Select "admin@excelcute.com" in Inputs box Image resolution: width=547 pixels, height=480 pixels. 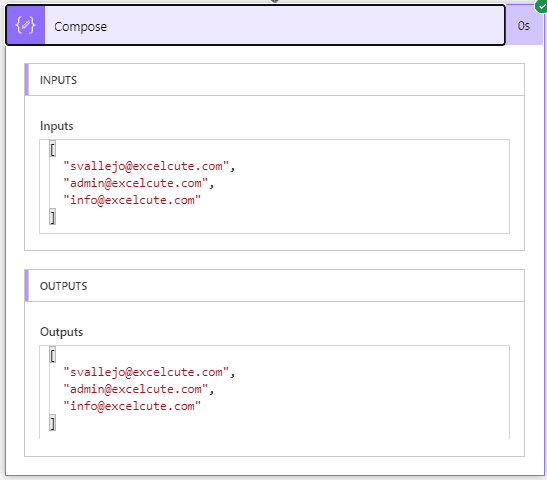[x=135, y=183]
